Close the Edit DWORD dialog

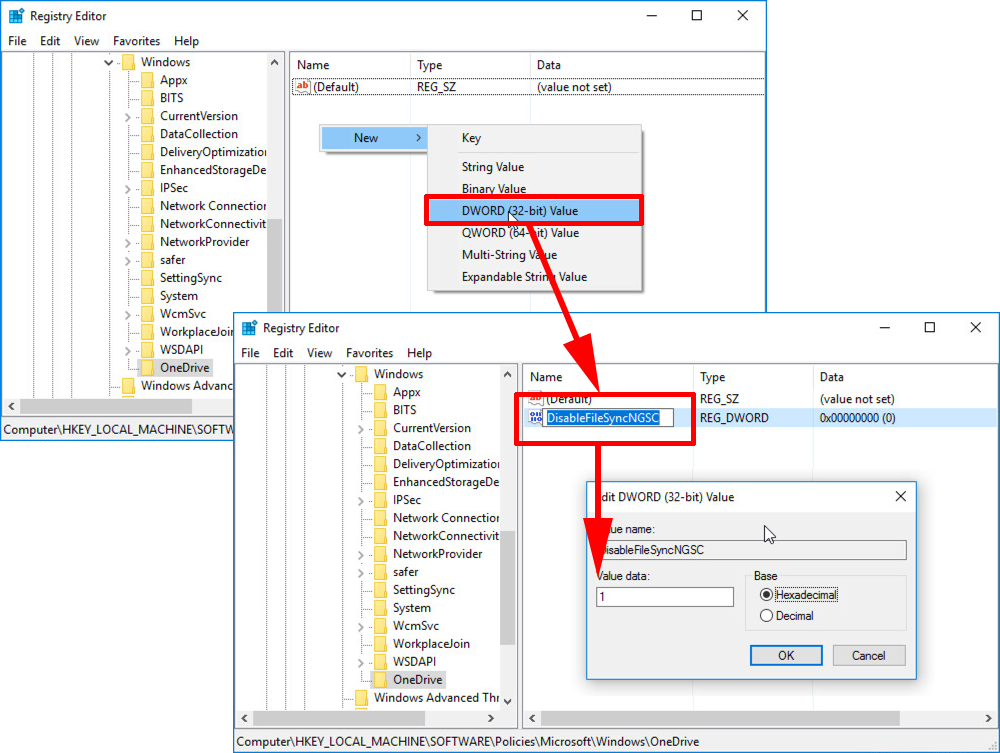[x=901, y=496]
